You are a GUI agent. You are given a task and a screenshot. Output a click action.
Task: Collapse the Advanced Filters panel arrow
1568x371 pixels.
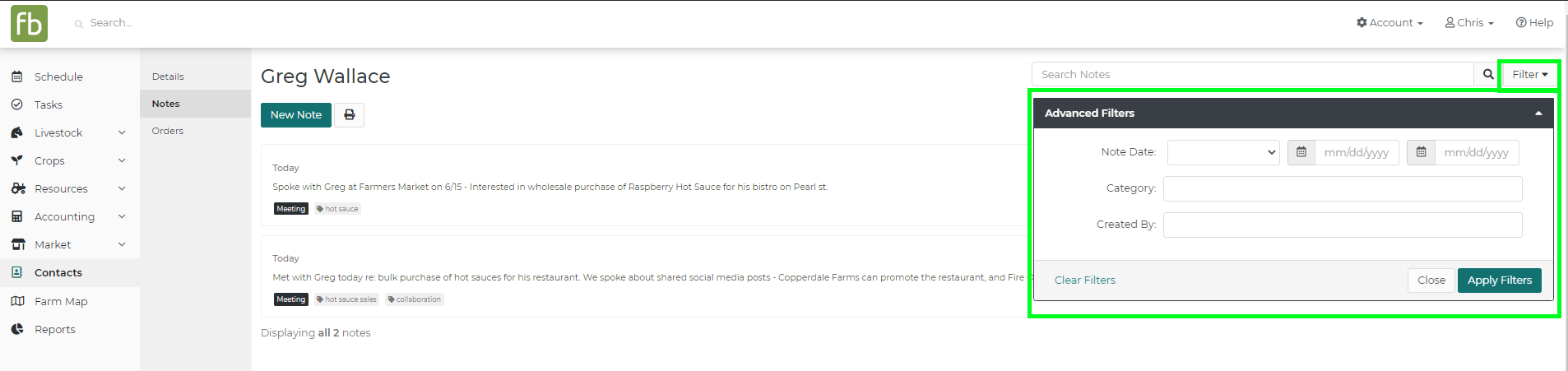tap(1538, 114)
